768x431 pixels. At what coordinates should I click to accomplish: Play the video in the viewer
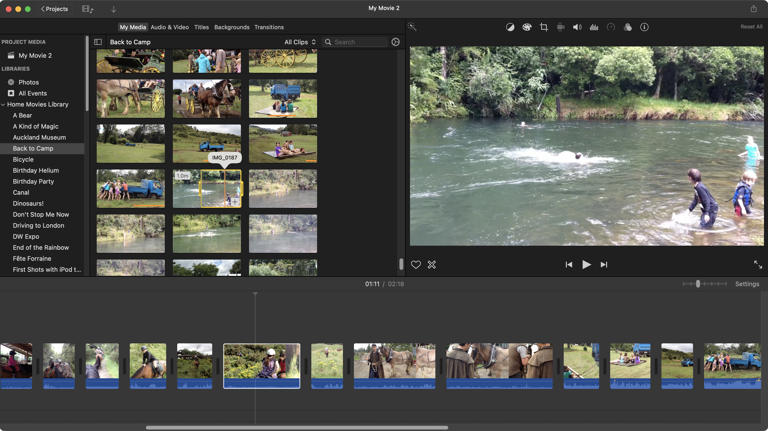[x=586, y=264]
